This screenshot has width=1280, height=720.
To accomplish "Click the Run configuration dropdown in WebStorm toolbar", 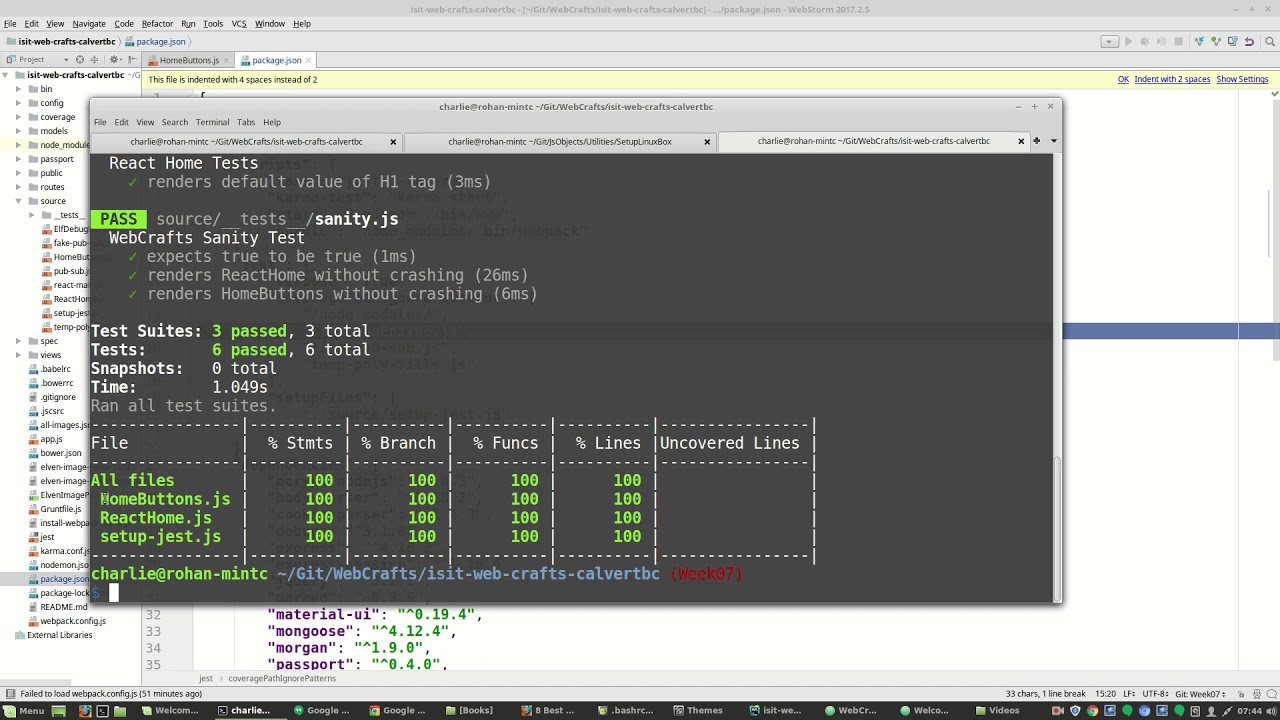I will pyautogui.click(x=1109, y=41).
